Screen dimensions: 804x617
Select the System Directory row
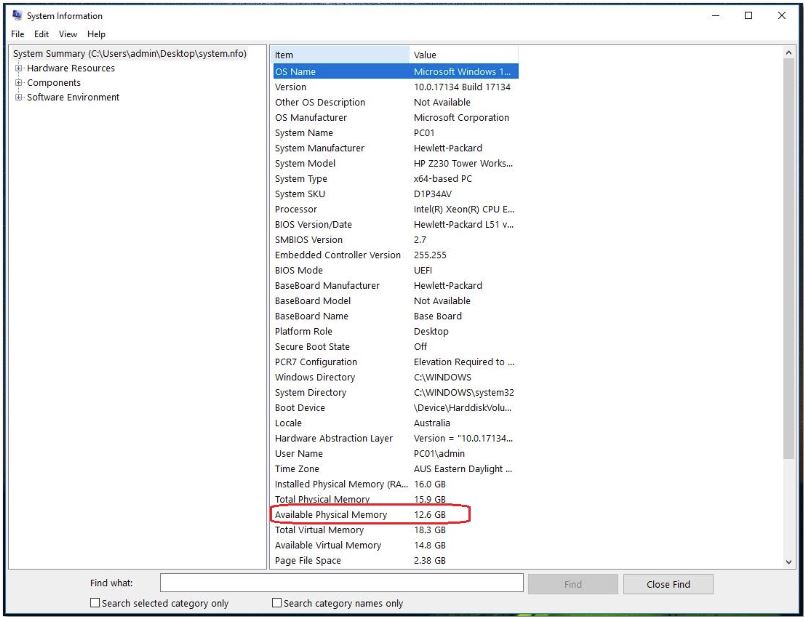point(396,392)
